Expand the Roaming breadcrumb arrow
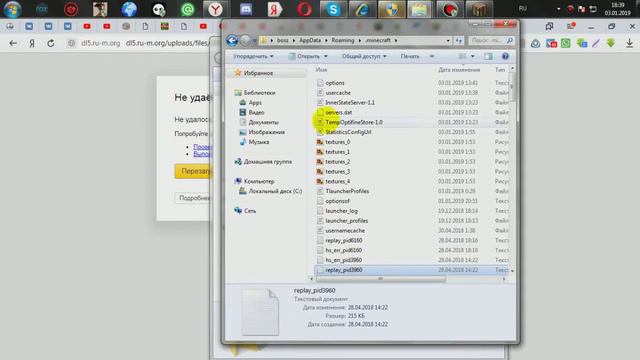This screenshot has width=640, height=360. coord(360,40)
